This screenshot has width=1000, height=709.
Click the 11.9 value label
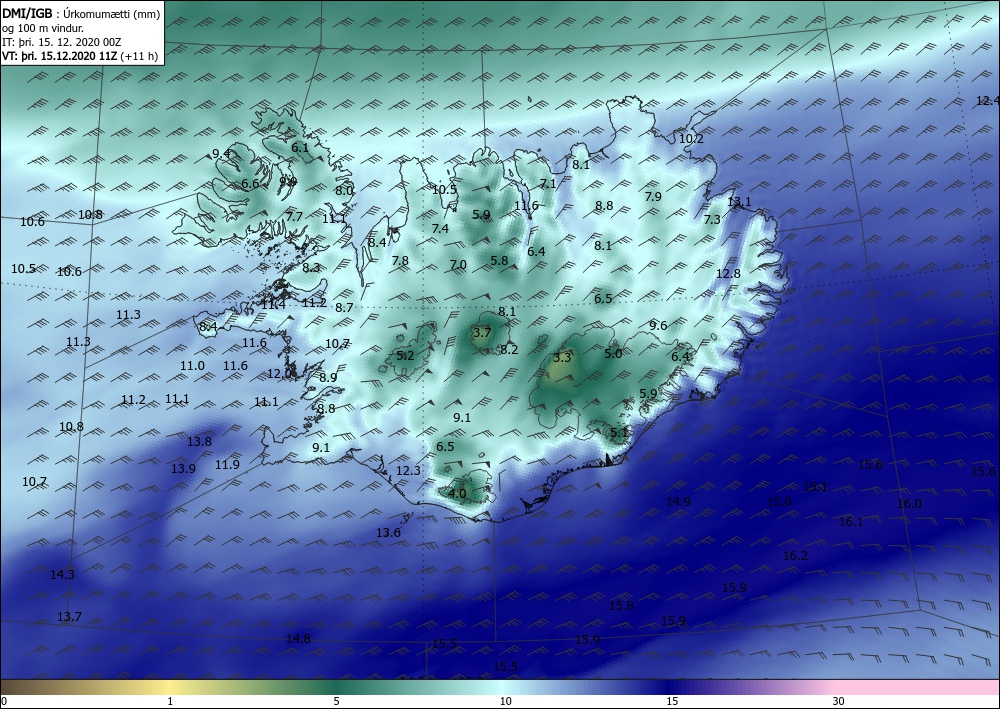click(227, 465)
